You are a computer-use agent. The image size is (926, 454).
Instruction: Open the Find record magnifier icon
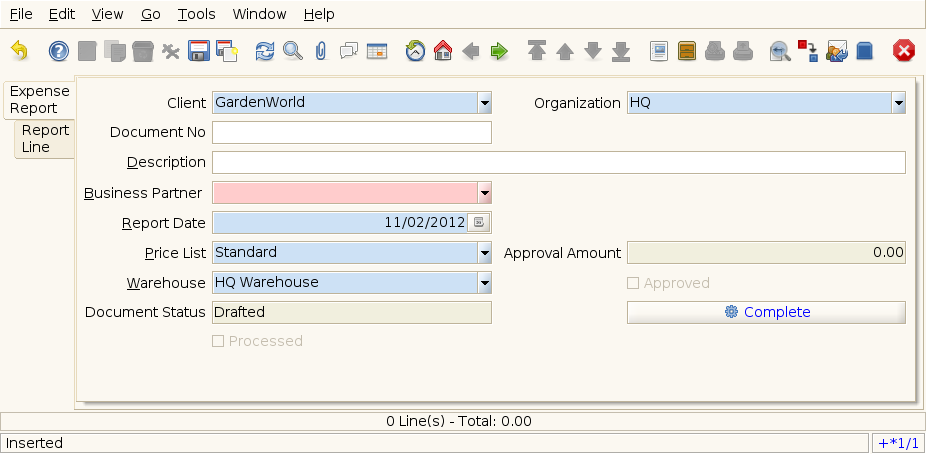(292, 50)
